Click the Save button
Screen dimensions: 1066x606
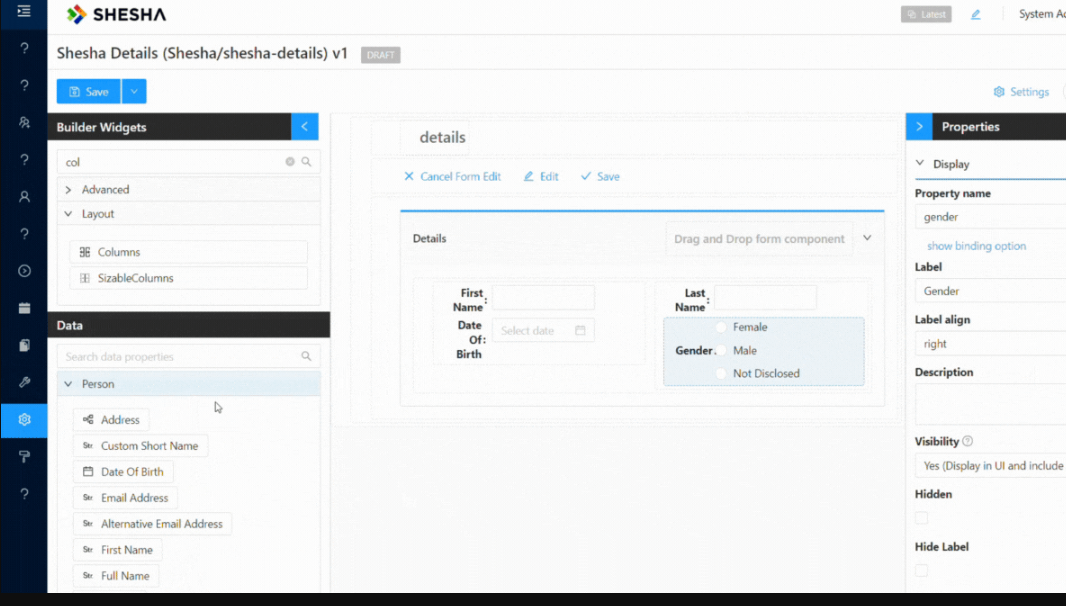point(88,91)
